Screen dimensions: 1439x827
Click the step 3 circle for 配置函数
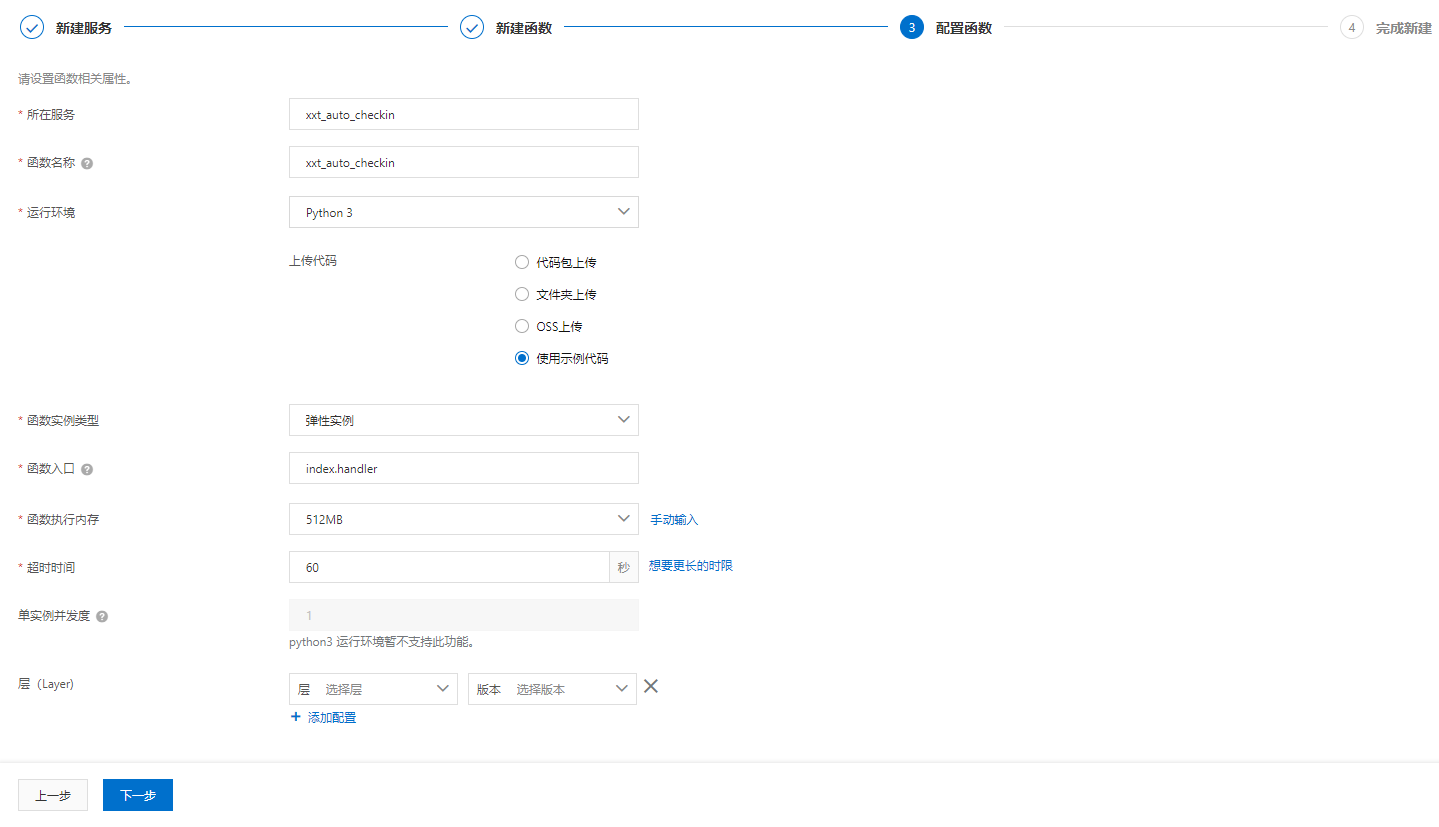[x=911, y=27]
